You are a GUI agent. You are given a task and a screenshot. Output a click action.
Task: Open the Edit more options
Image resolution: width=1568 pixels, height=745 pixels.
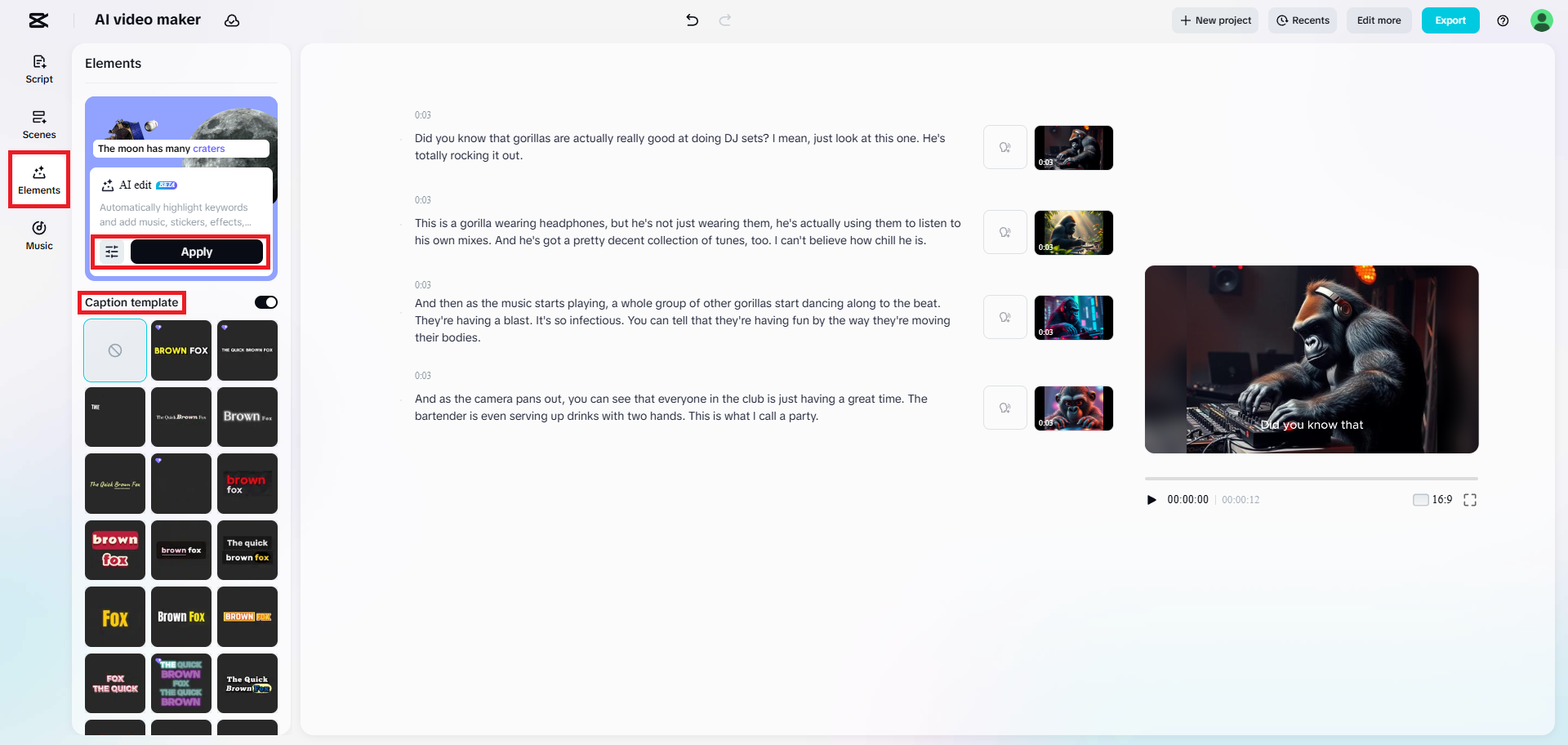click(x=1379, y=20)
